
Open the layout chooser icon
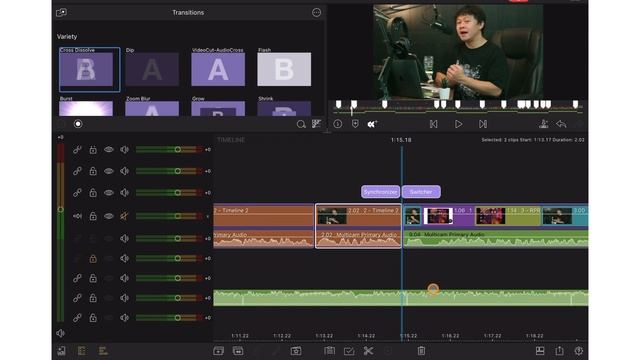click(x=540, y=351)
